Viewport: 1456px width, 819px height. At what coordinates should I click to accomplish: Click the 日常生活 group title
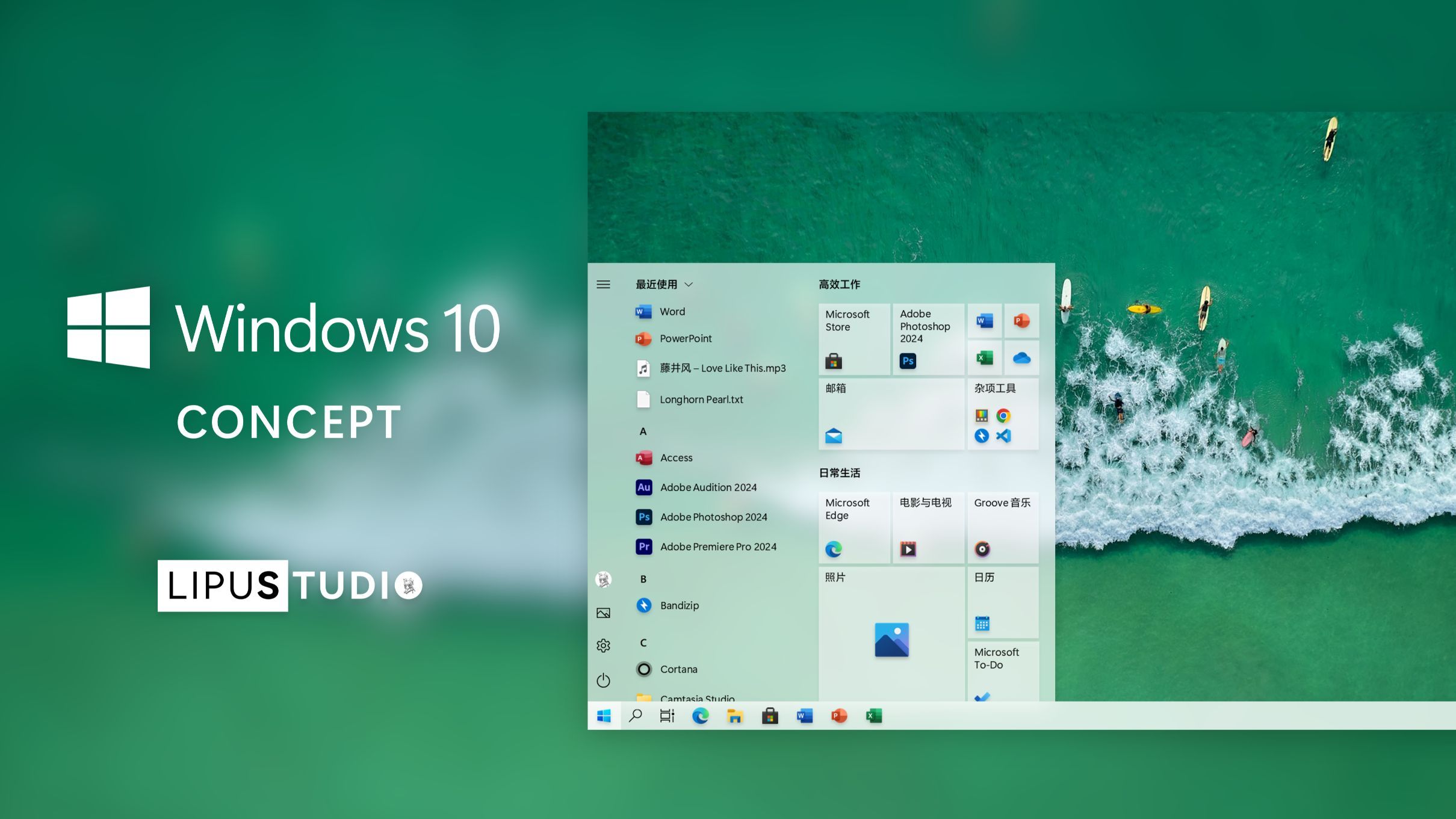point(839,473)
